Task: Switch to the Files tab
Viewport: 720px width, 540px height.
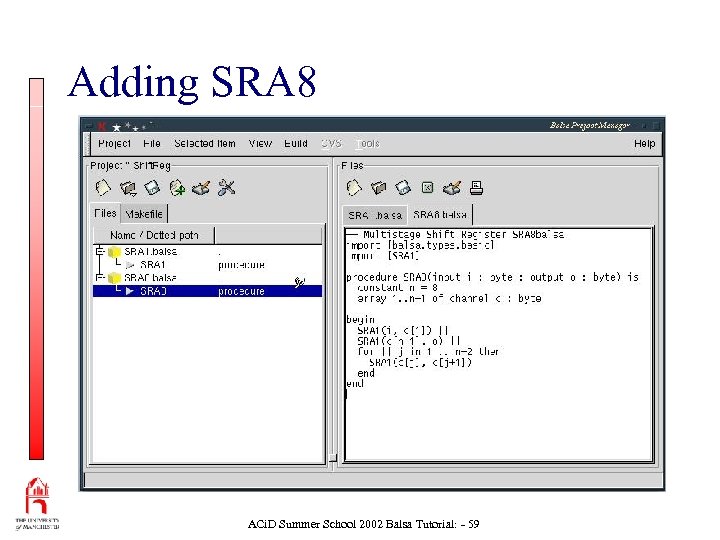Action: (x=105, y=214)
